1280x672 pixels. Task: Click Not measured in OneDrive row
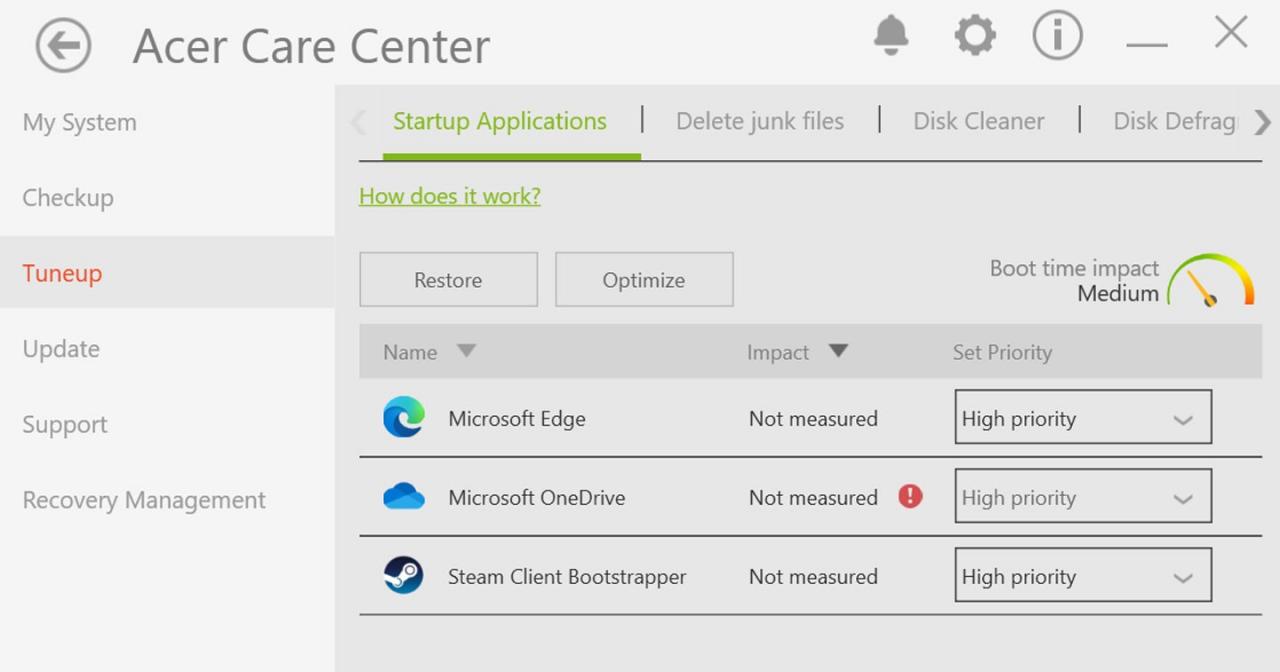coord(813,497)
